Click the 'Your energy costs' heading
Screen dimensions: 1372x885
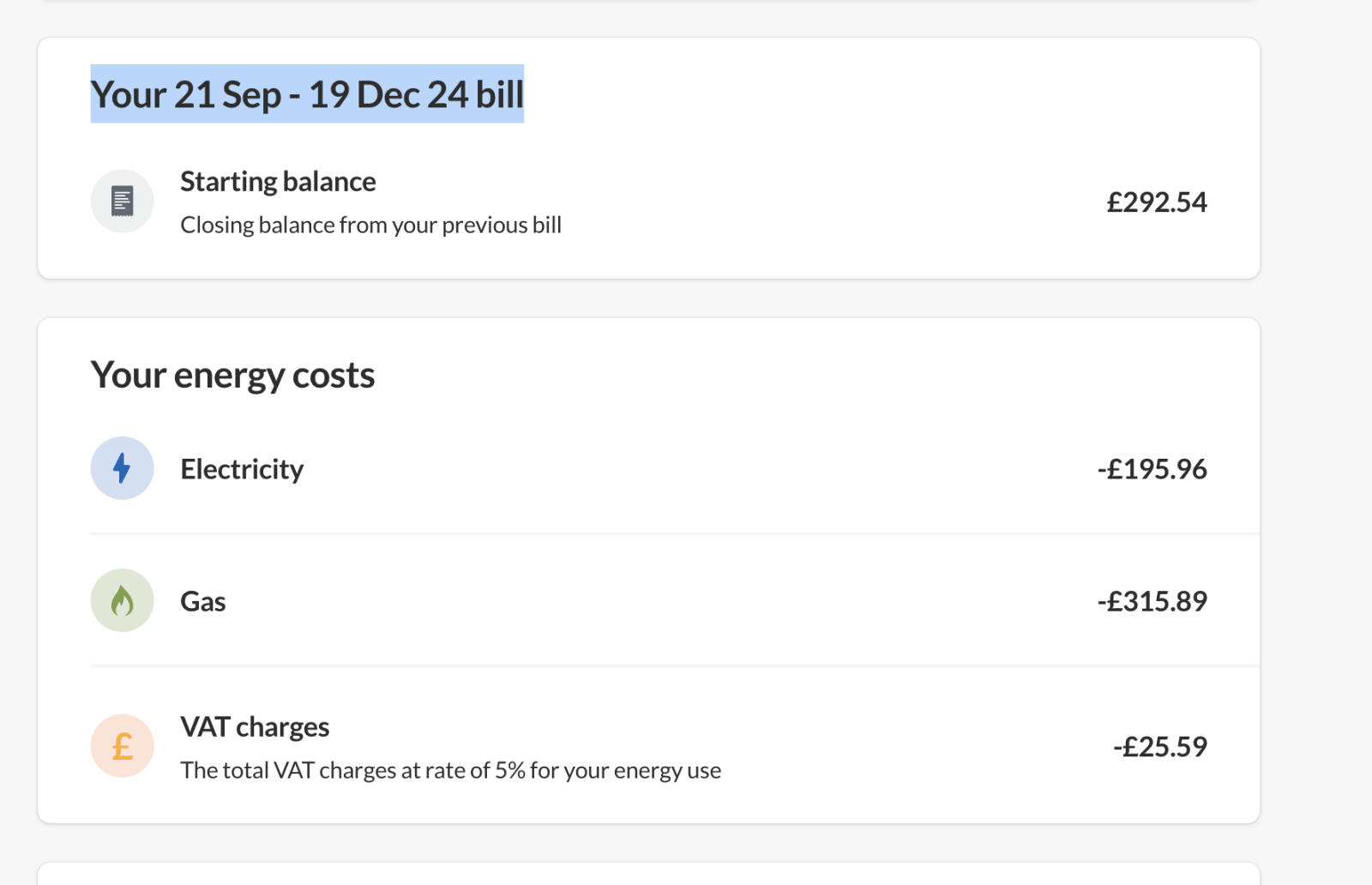[232, 376]
